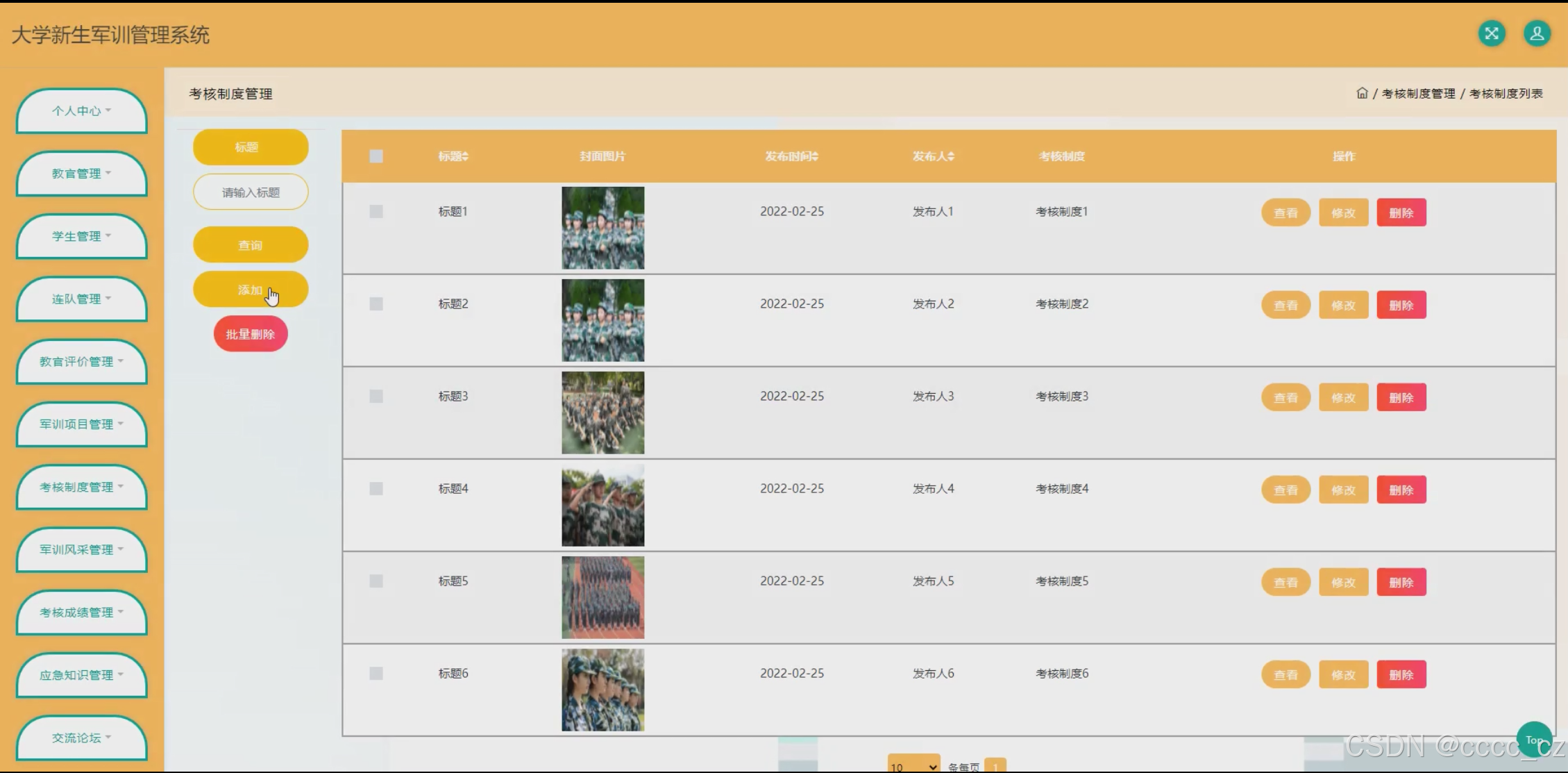Viewport: 1568px width, 773px height.
Task: Click the red 批量删除 button
Action: (x=250, y=334)
